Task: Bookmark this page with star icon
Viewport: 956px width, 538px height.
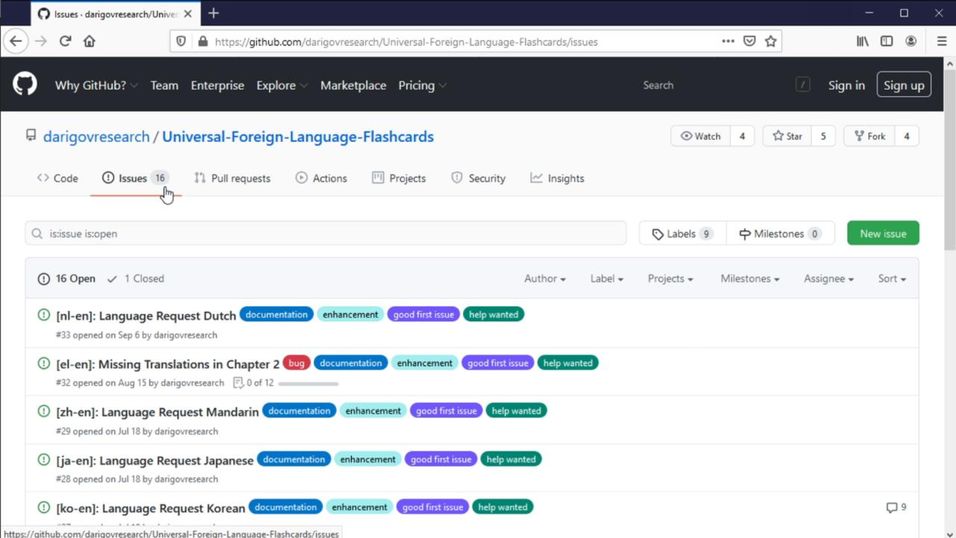Action: pos(771,41)
